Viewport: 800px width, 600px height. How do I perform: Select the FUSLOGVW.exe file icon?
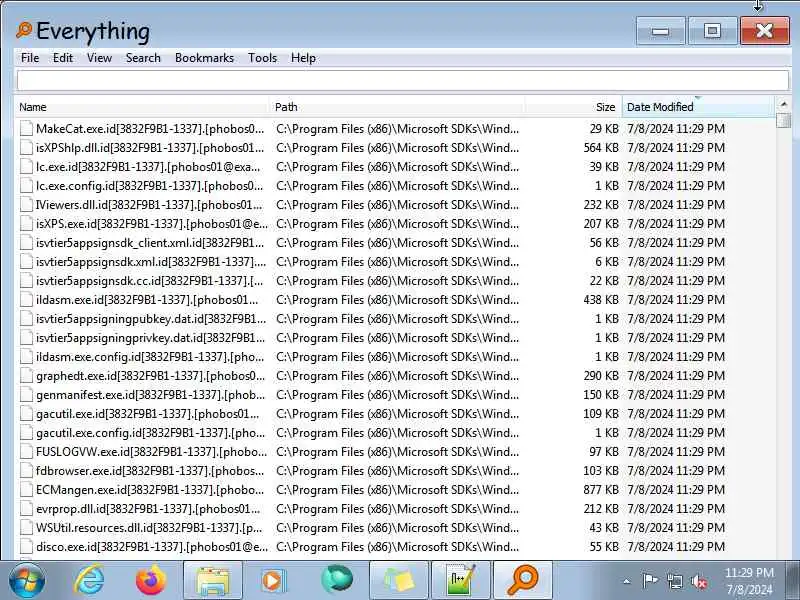(26, 452)
